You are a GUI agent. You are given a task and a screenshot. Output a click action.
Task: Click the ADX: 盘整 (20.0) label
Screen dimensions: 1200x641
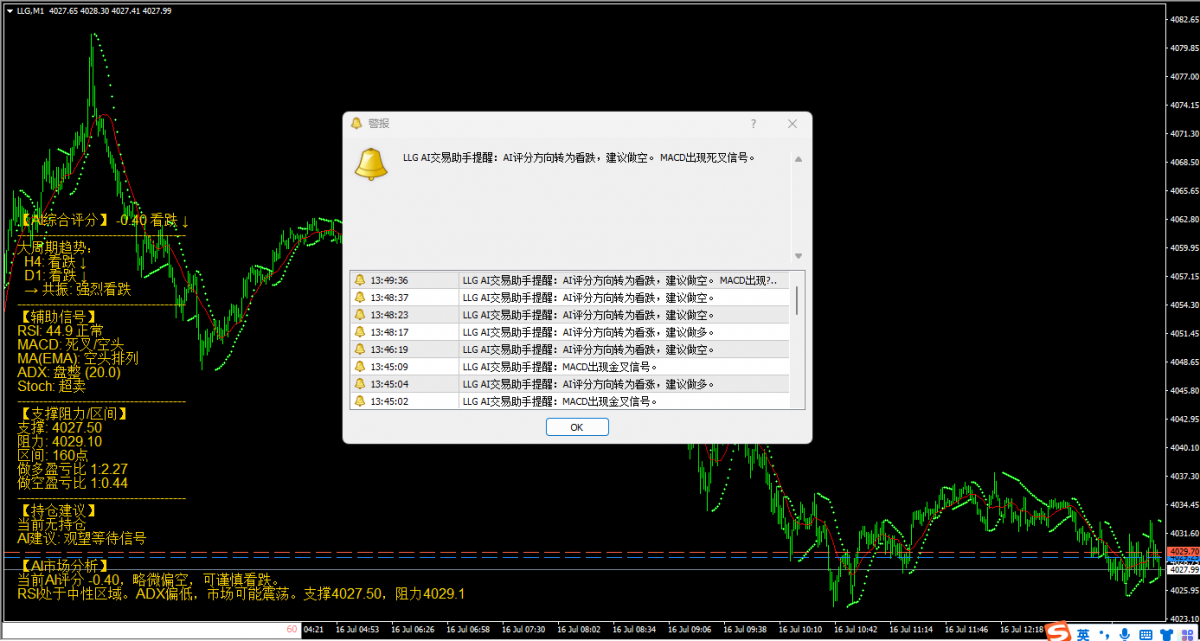click(x=69, y=372)
